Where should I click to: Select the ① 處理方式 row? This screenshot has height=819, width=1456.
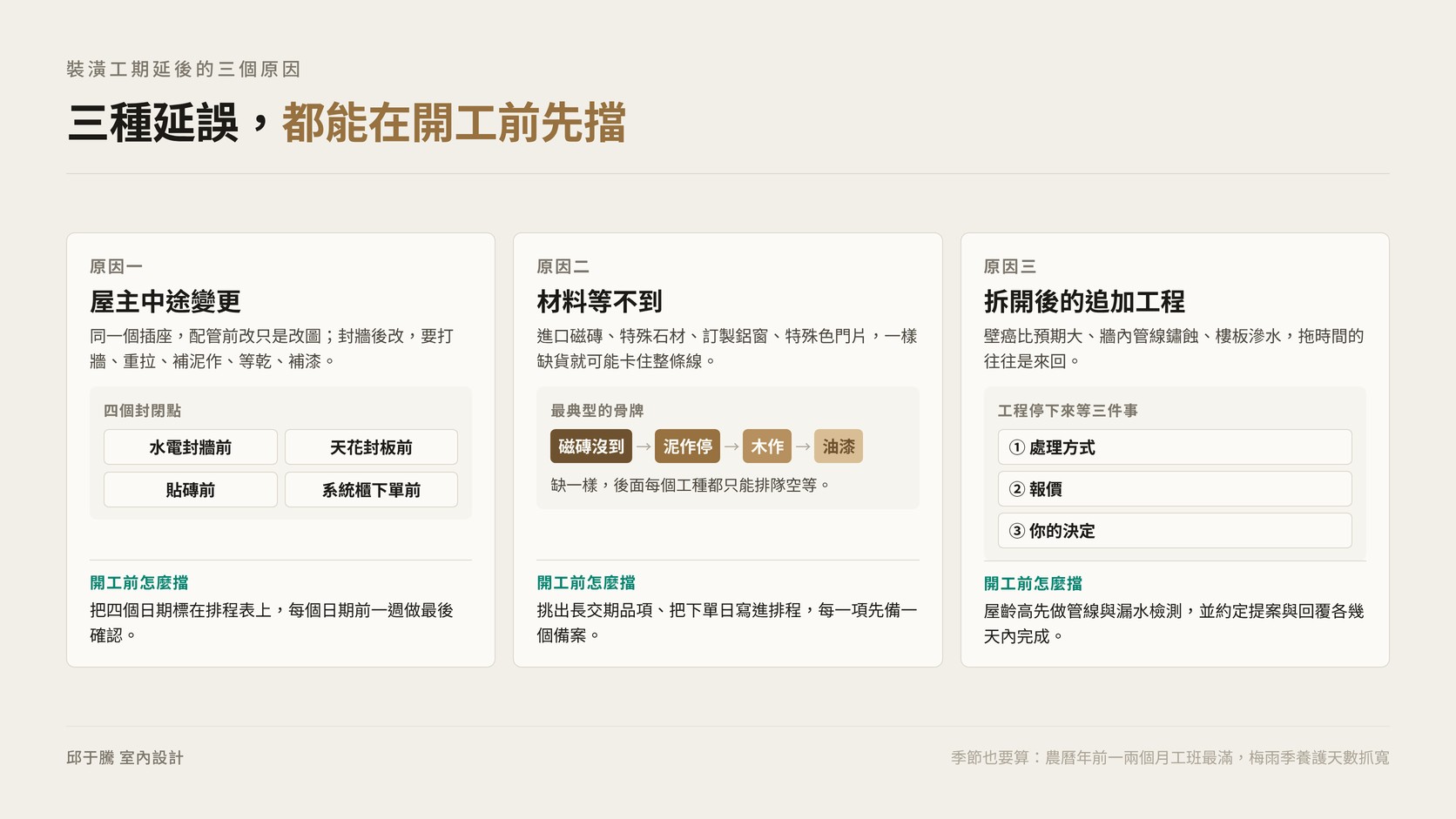[1175, 447]
